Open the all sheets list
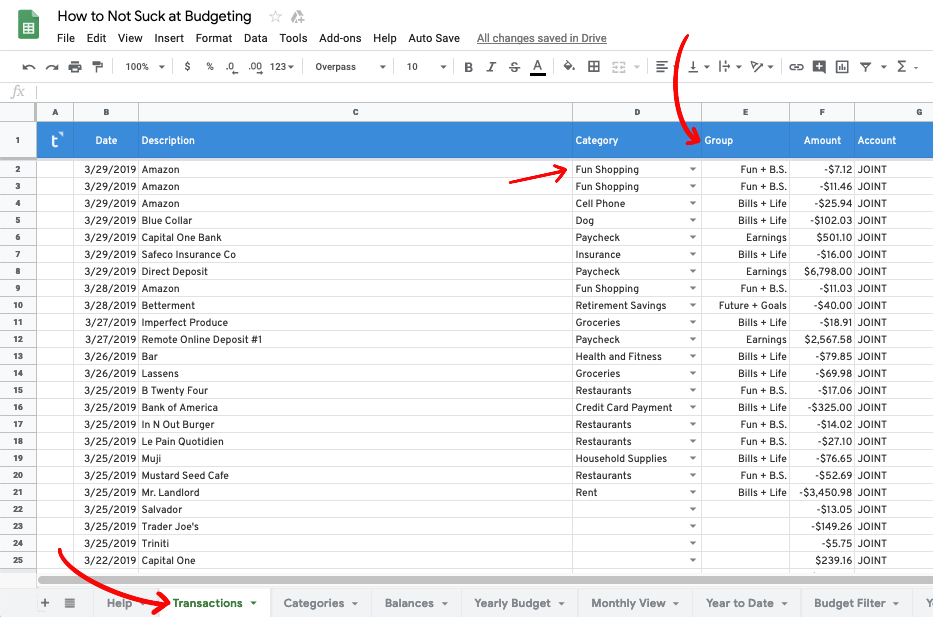The image size is (933, 617). 70,603
